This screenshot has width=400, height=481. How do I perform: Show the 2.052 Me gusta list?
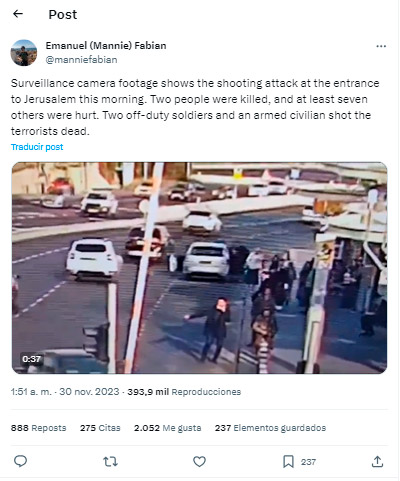[168, 428]
